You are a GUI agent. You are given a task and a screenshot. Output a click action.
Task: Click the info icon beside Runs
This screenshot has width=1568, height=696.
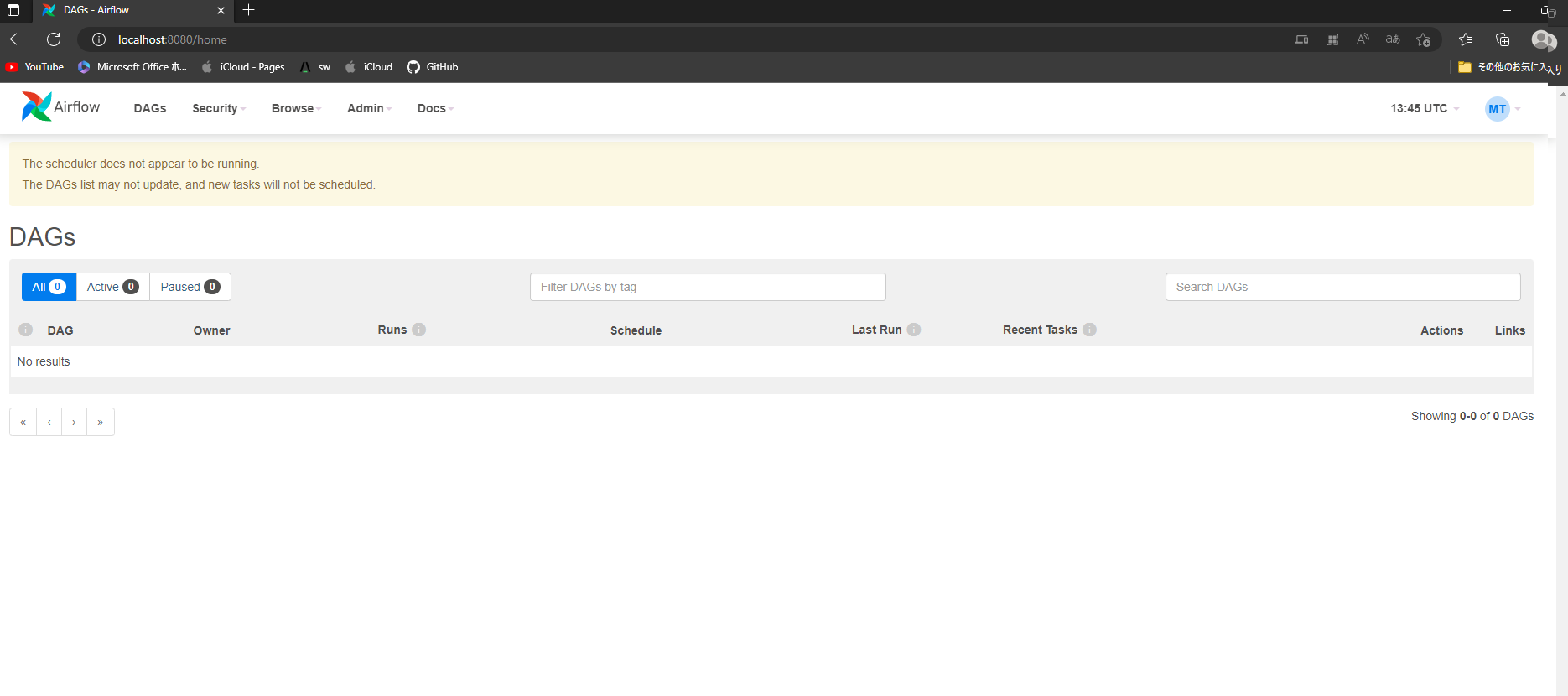[419, 330]
